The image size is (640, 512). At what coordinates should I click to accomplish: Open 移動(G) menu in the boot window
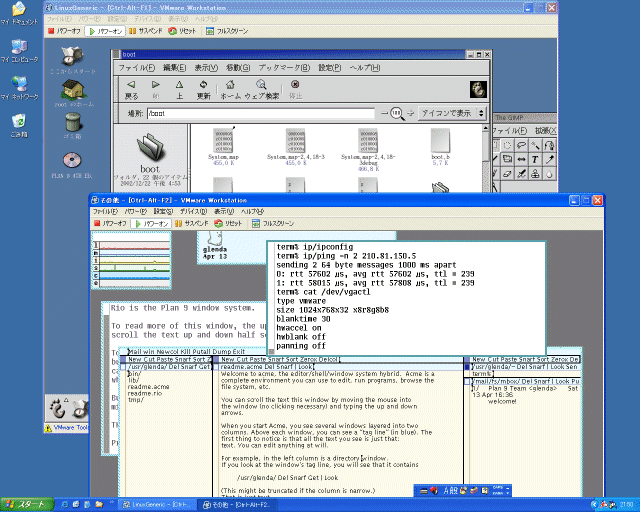coord(238,68)
